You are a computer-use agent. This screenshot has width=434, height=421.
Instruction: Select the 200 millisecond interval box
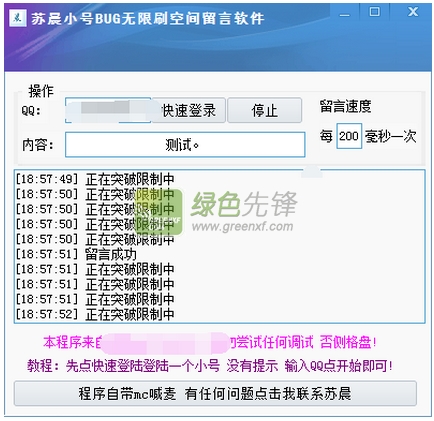349,136
